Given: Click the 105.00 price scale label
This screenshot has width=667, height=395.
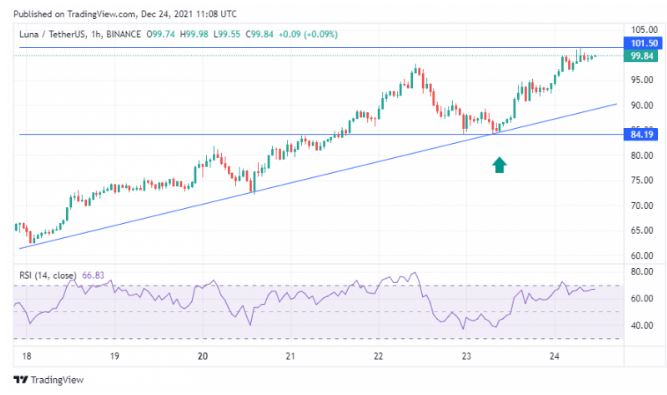Looking at the screenshot, I should point(644,30).
